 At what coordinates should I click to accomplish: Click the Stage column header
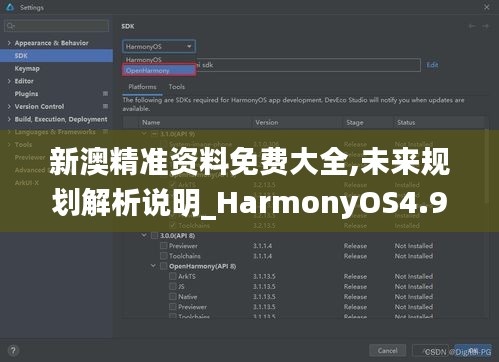click(355, 123)
